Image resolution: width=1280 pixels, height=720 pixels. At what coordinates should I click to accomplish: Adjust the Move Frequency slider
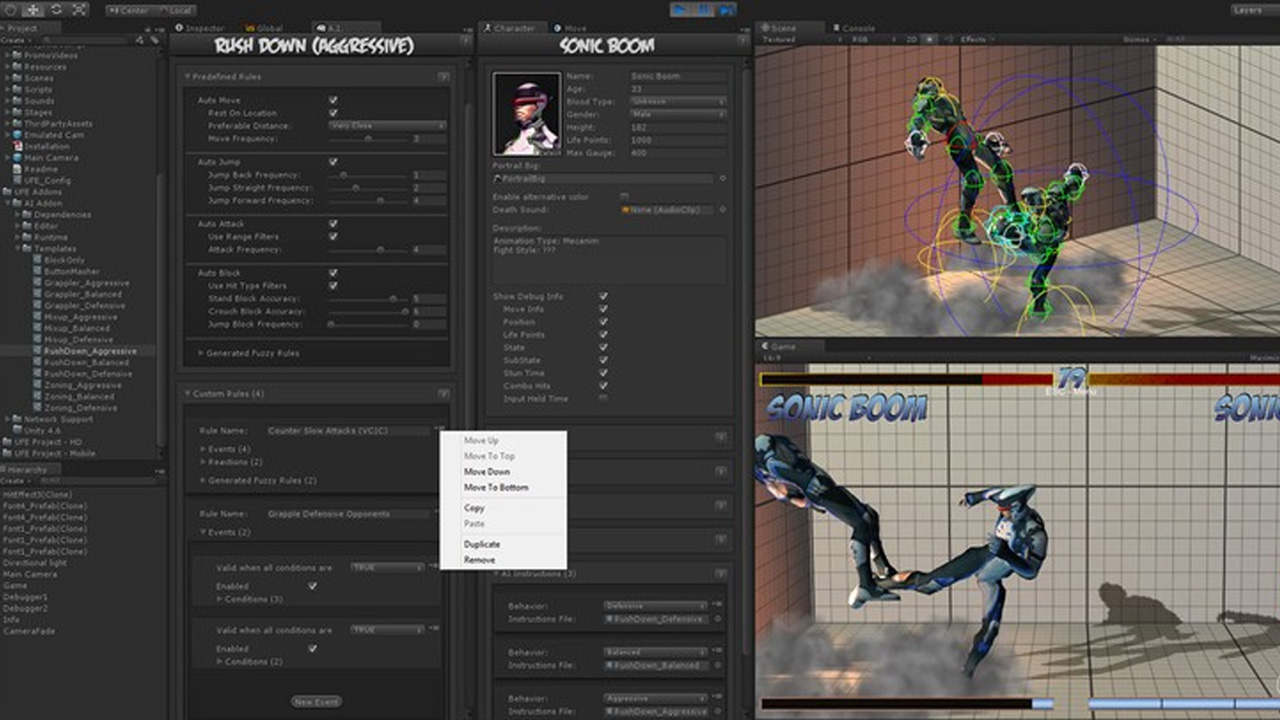368,139
